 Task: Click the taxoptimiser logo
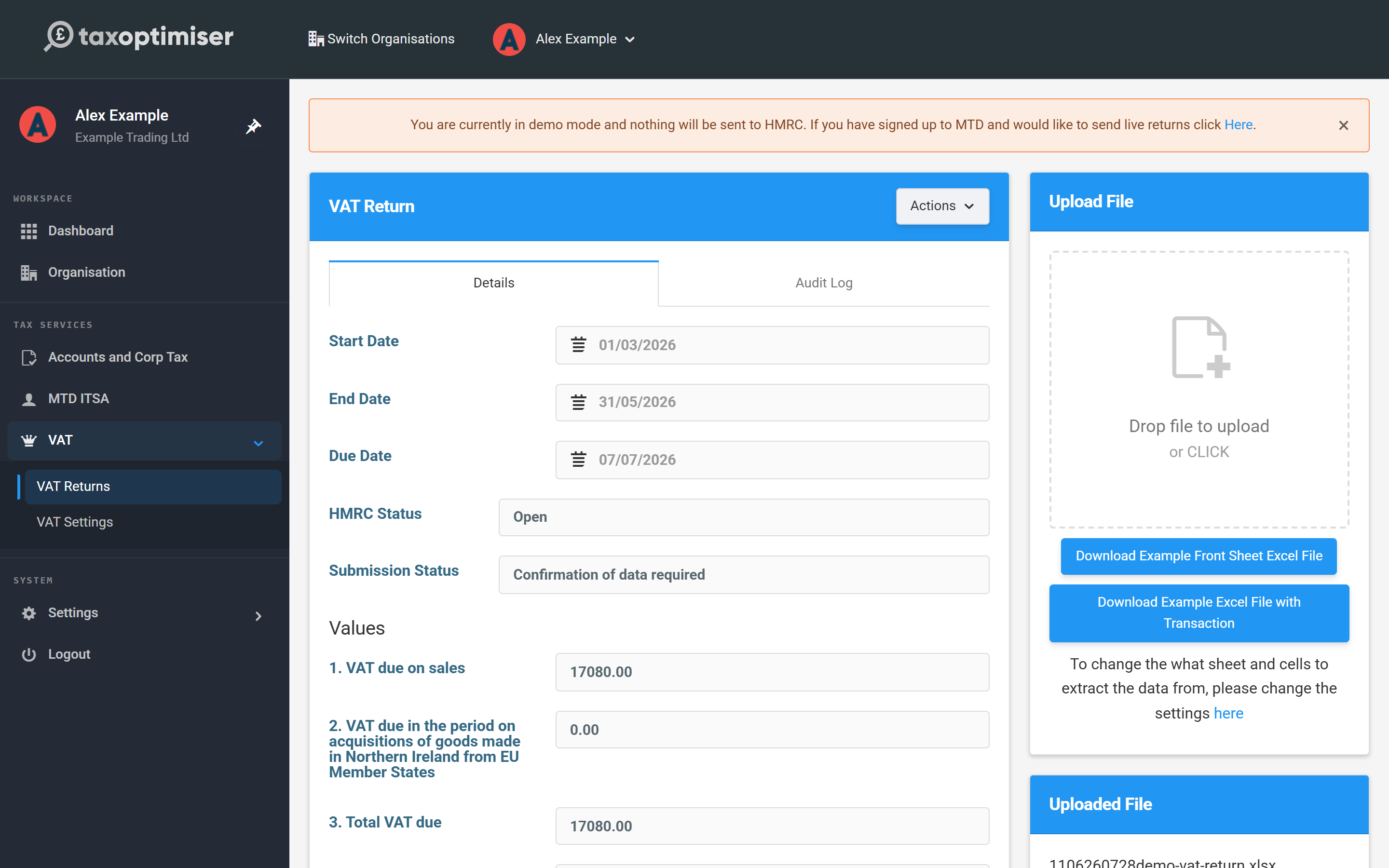[x=139, y=37]
